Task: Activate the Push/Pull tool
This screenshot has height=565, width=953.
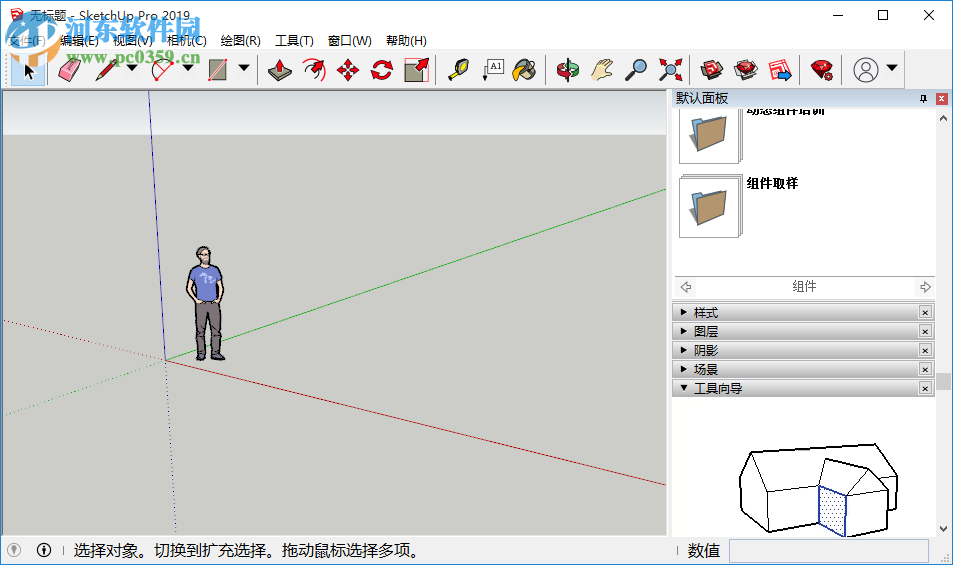Action: coord(280,70)
